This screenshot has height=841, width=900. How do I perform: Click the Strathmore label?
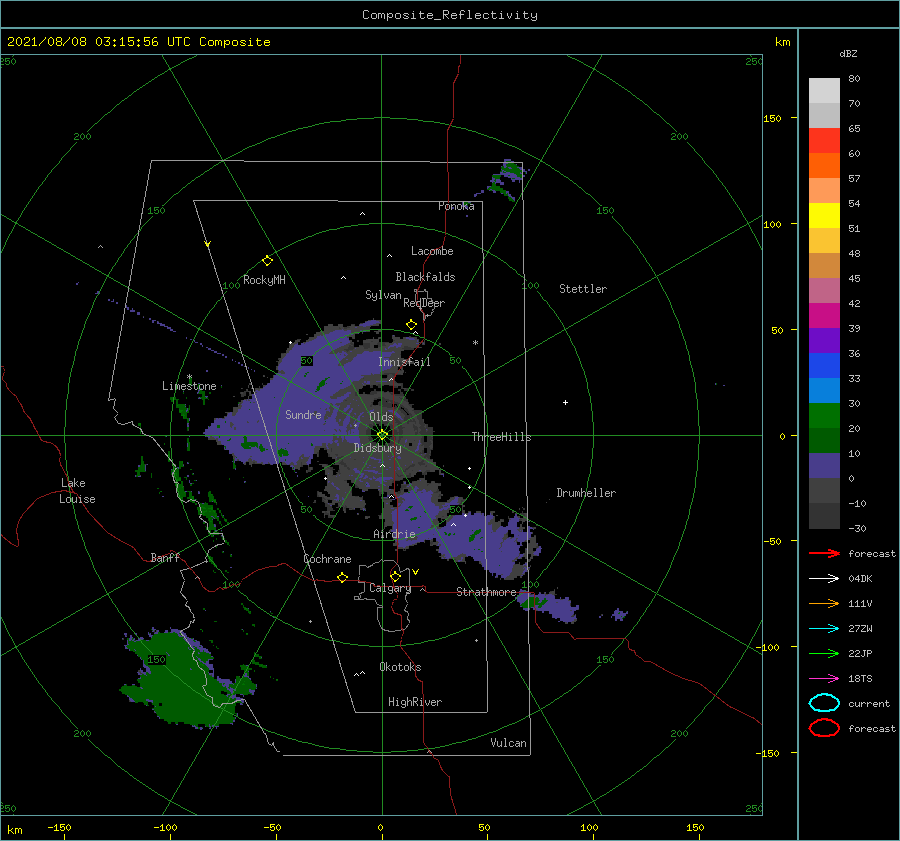(486, 592)
